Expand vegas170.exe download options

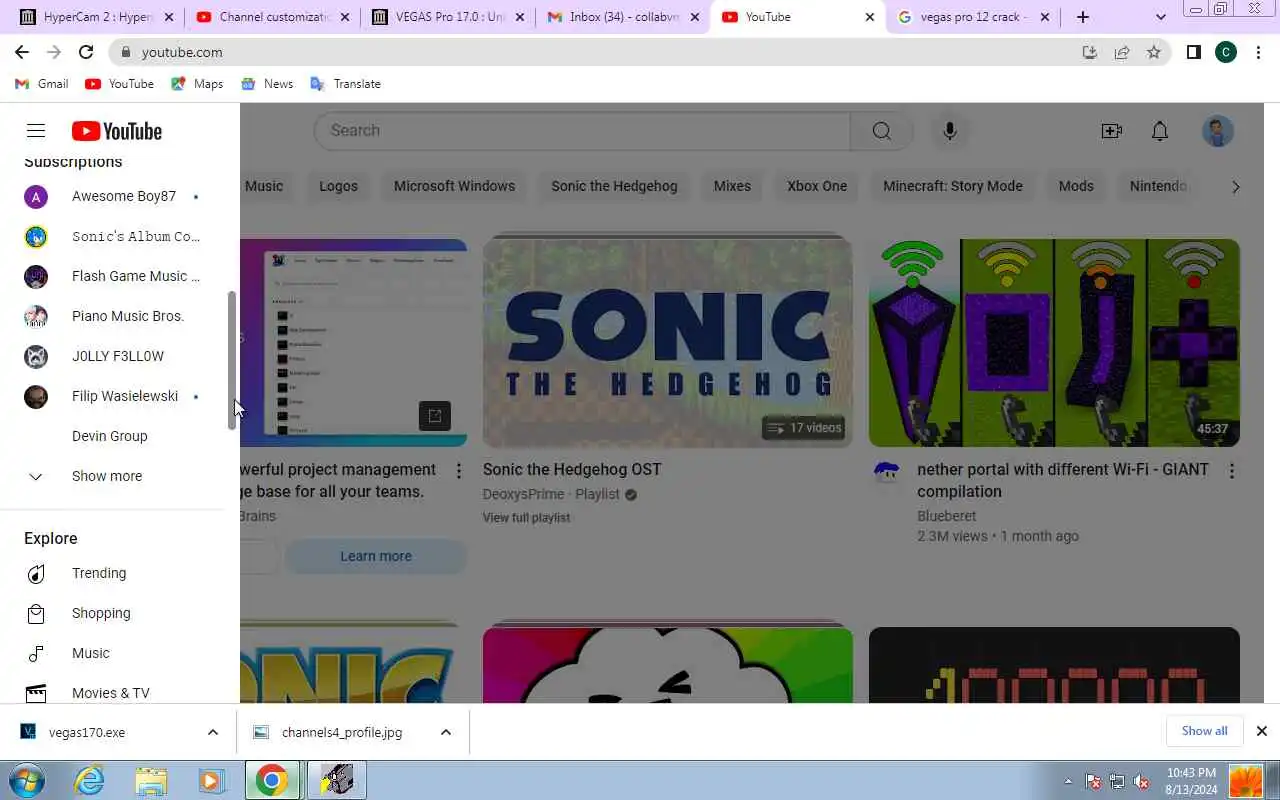coord(213,732)
